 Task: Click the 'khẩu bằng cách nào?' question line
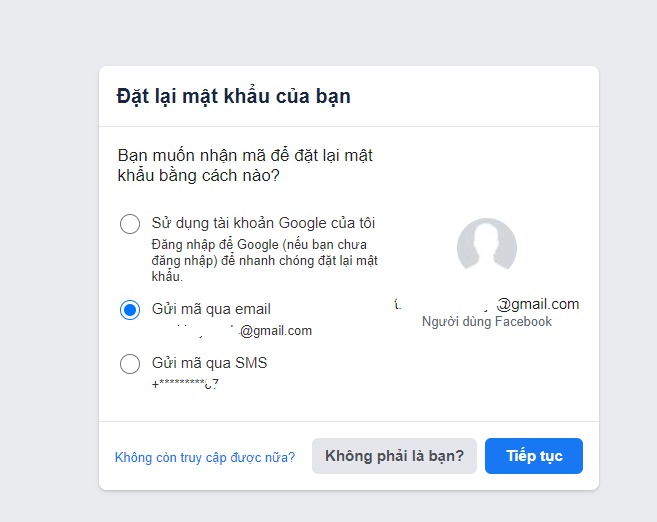tap(198, 176)
